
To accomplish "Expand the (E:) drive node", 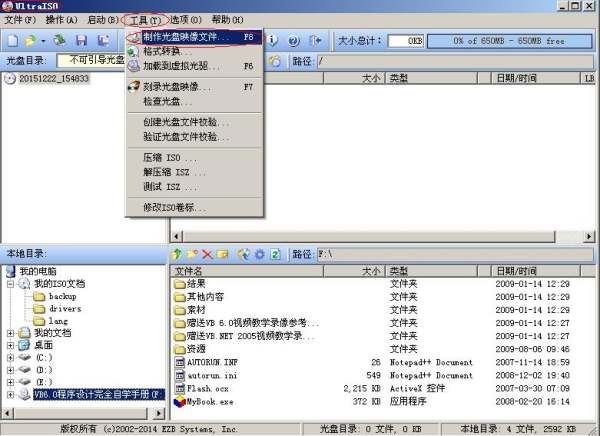I will [x=10, y=382].
